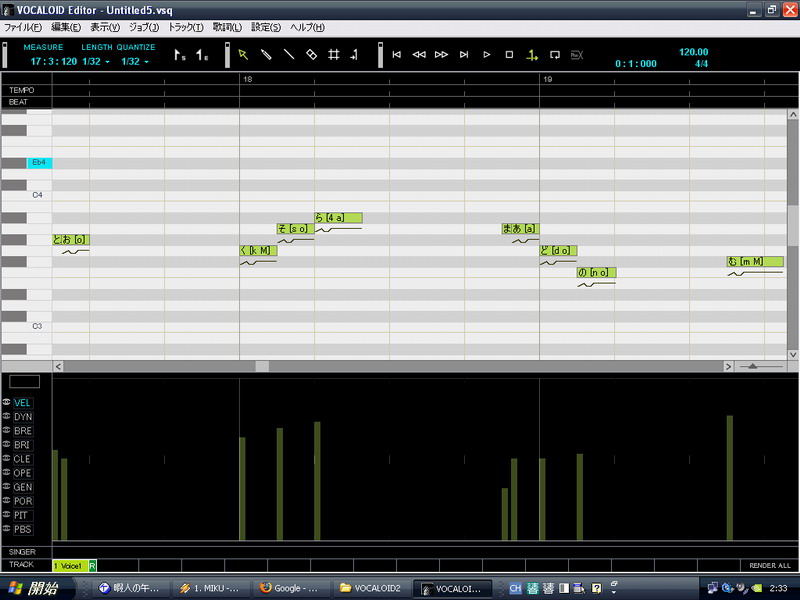Adjust the horizontal zoom slider
This screenshot has width=800, height=600.
[753, 366]
